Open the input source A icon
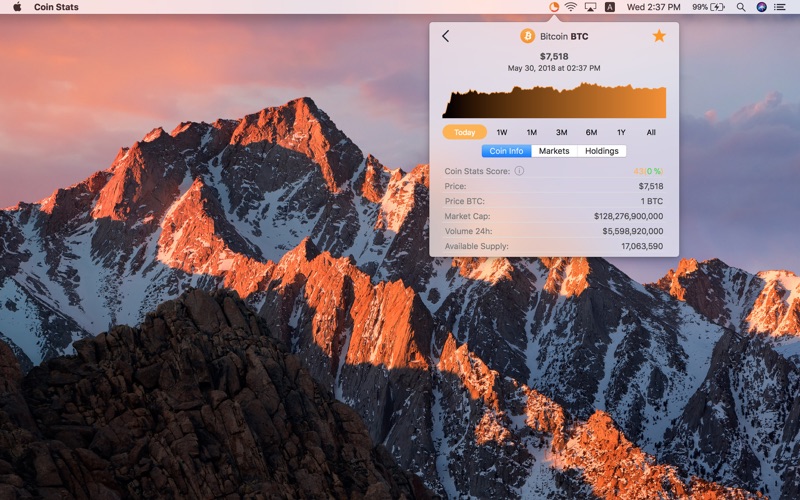Image resolution: width=800 pixels, height=500 pixels. (x=610, y=7)
